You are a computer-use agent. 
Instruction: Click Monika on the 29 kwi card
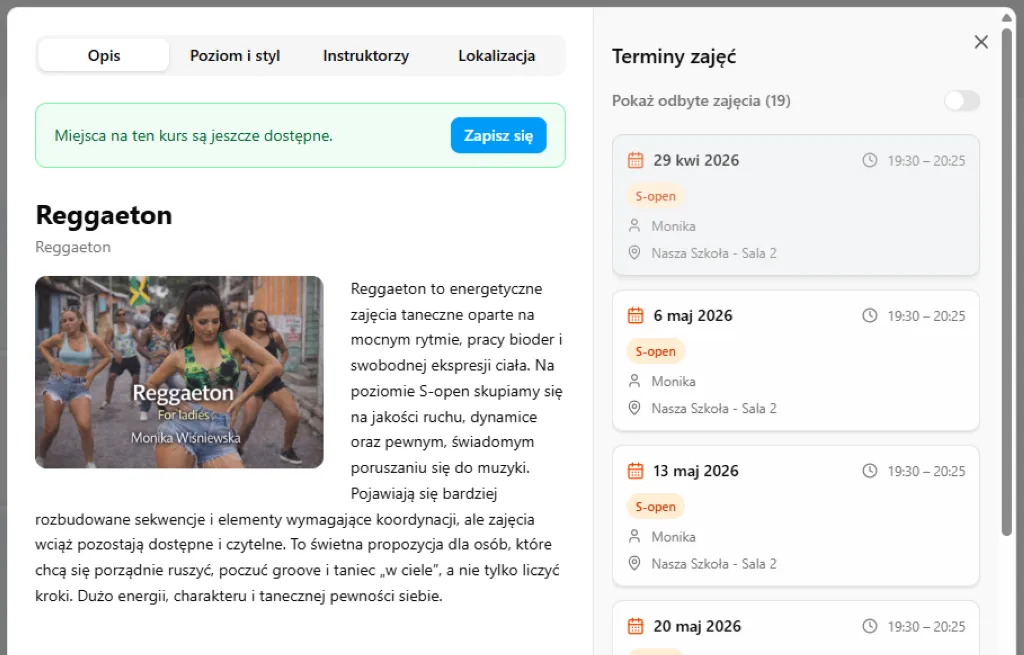pyautogui.click(x=673, y=226)
